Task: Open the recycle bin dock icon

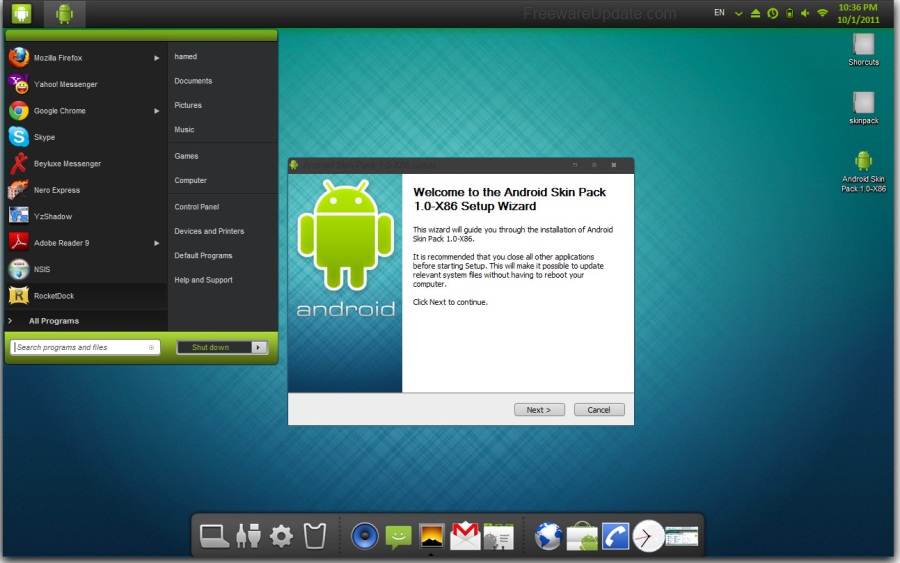Action: [315, 536]
